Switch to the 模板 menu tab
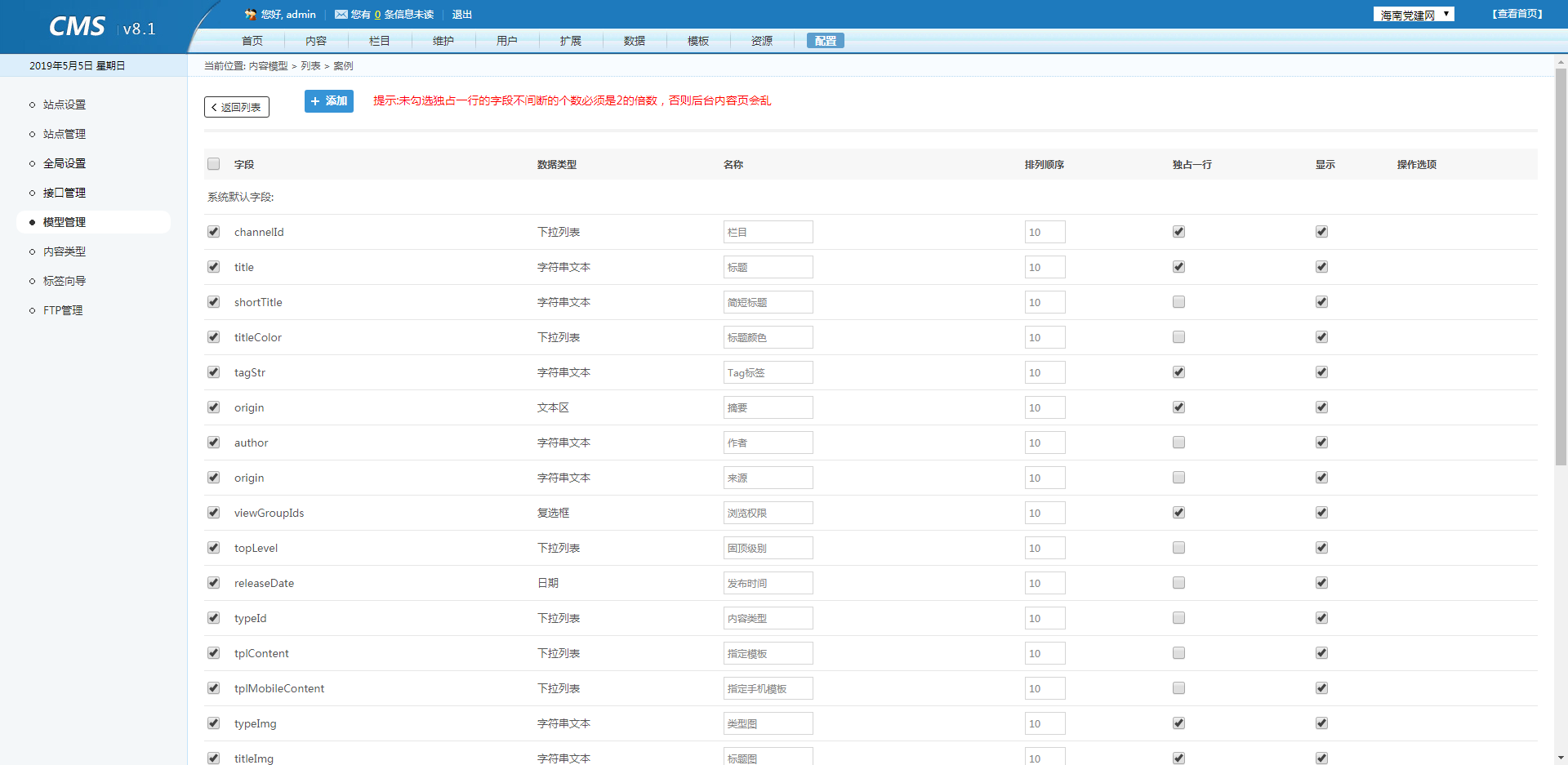This screenshot has height=765, width=1568. point(698,41)
